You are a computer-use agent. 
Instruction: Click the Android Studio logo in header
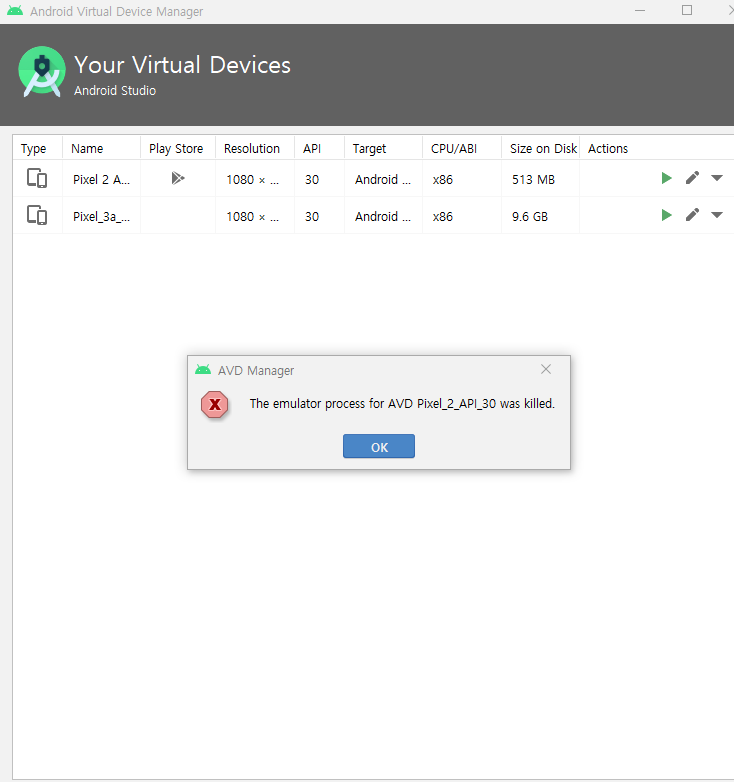point(42,71)
